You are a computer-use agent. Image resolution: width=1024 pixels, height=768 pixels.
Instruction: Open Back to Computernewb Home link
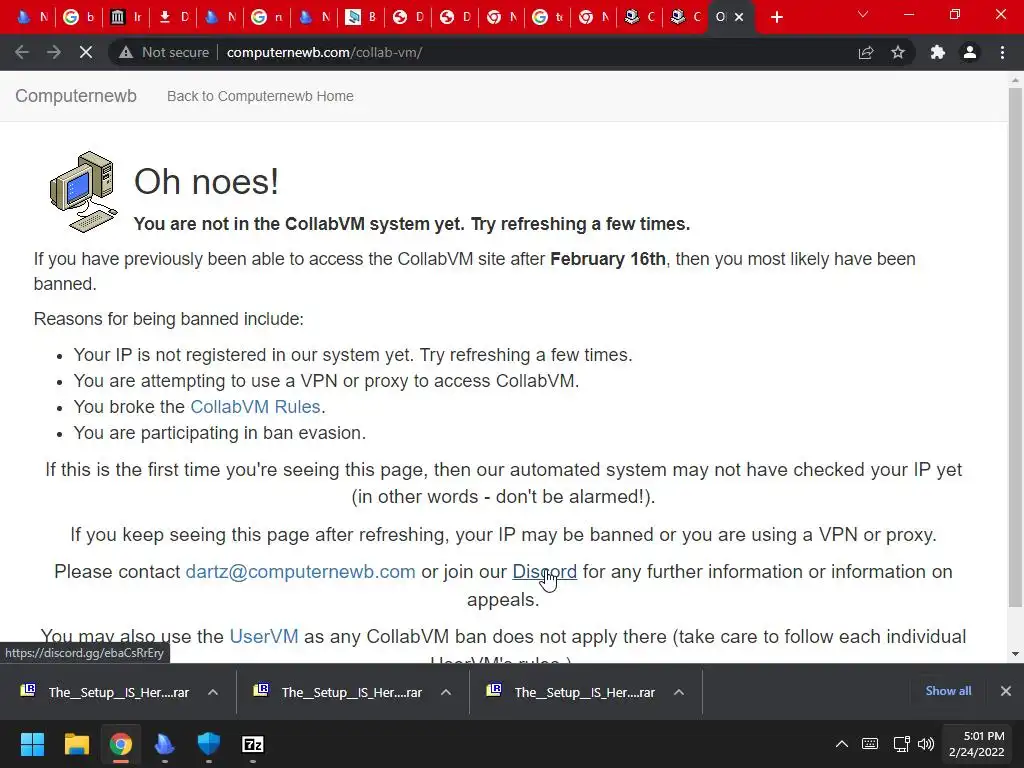pos(260,96)
